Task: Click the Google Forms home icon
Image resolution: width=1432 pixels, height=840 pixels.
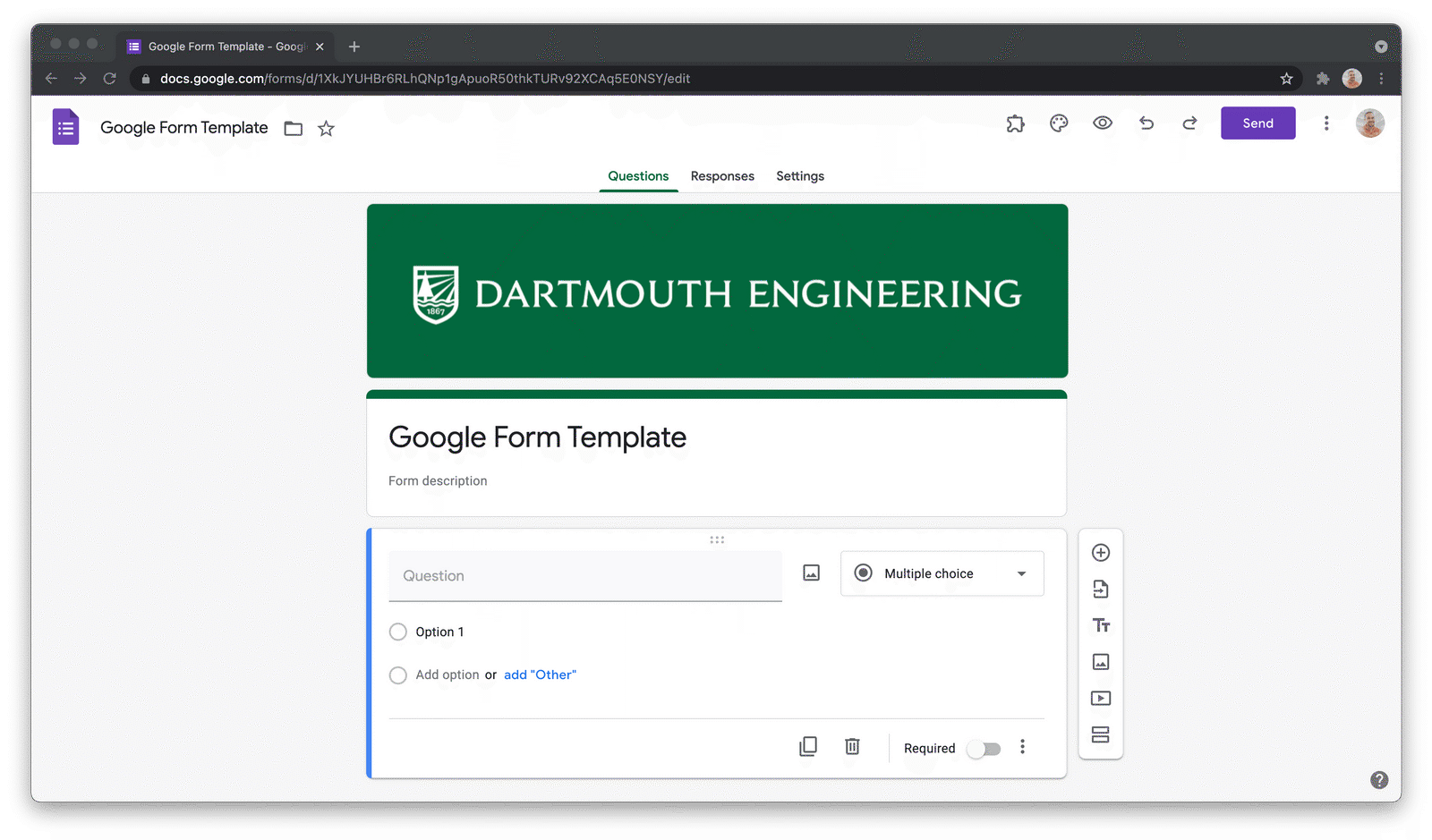Action: click(65, 127)
